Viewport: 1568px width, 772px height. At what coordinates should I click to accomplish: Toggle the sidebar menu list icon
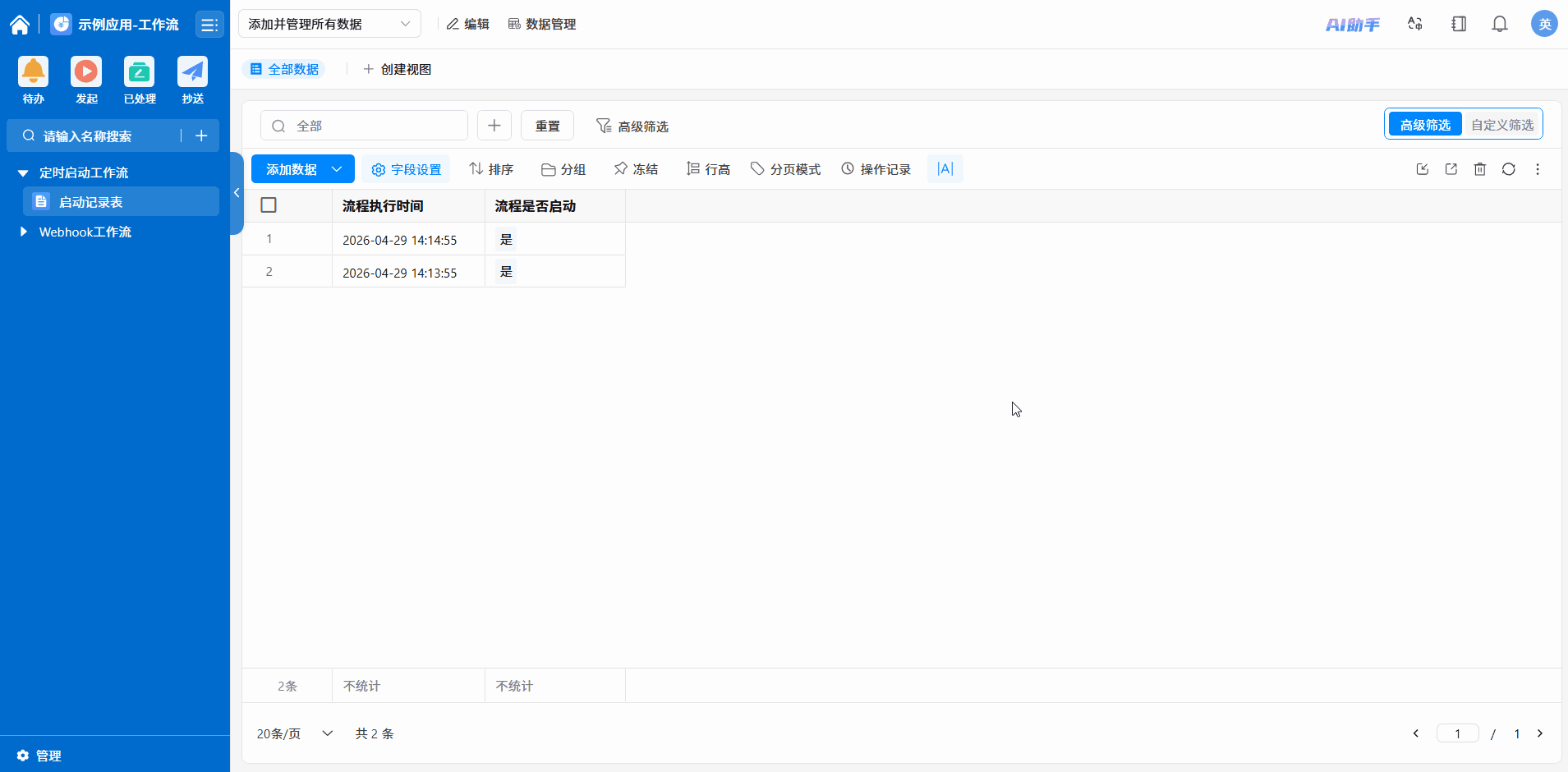209,25
